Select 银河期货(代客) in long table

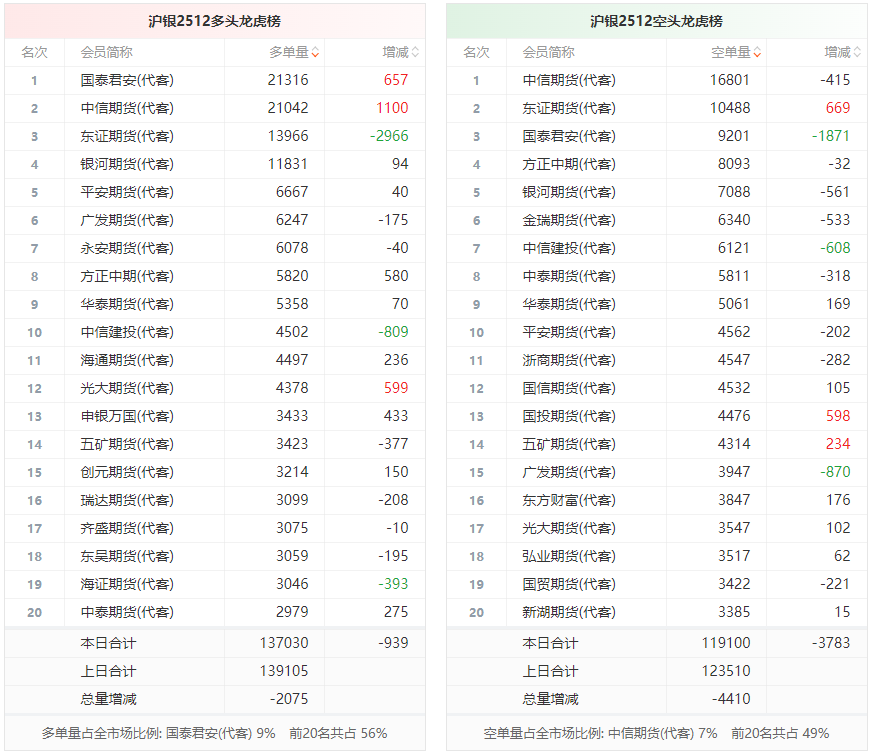pyautogui.click(x=127, y=164)
